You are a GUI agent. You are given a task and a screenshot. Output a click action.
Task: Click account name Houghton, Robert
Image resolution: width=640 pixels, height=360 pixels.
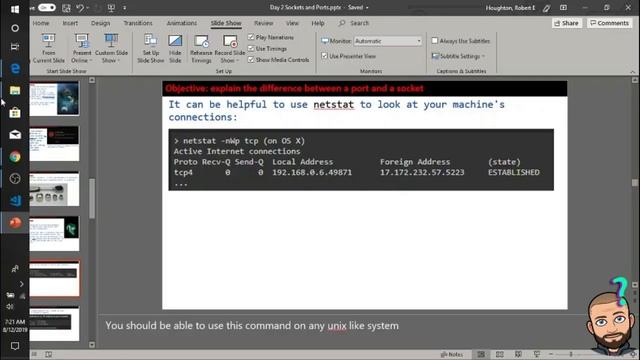(510, 8)
